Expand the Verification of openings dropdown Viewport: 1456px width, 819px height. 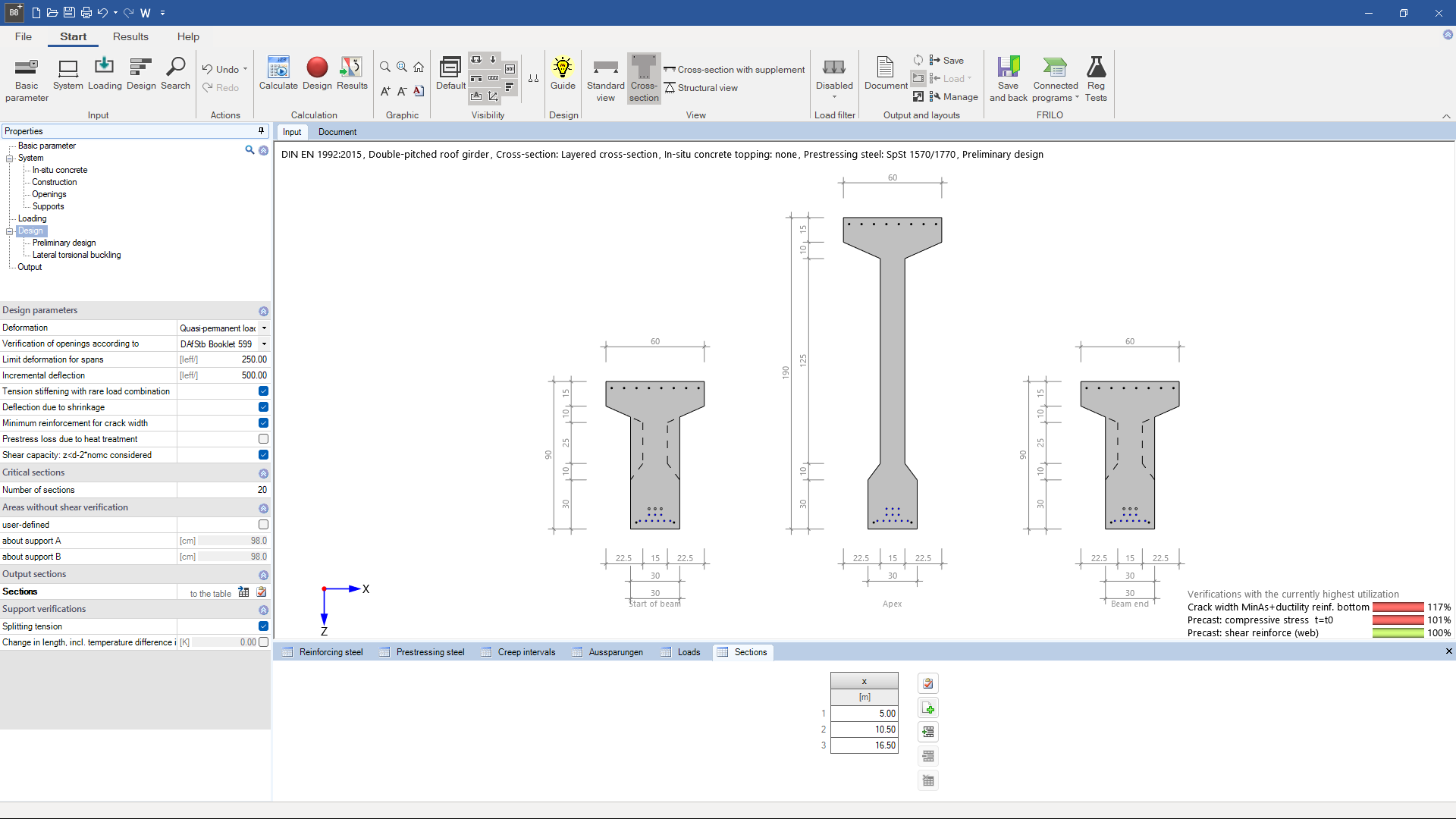pyautogui.click(x=264, y=344)
